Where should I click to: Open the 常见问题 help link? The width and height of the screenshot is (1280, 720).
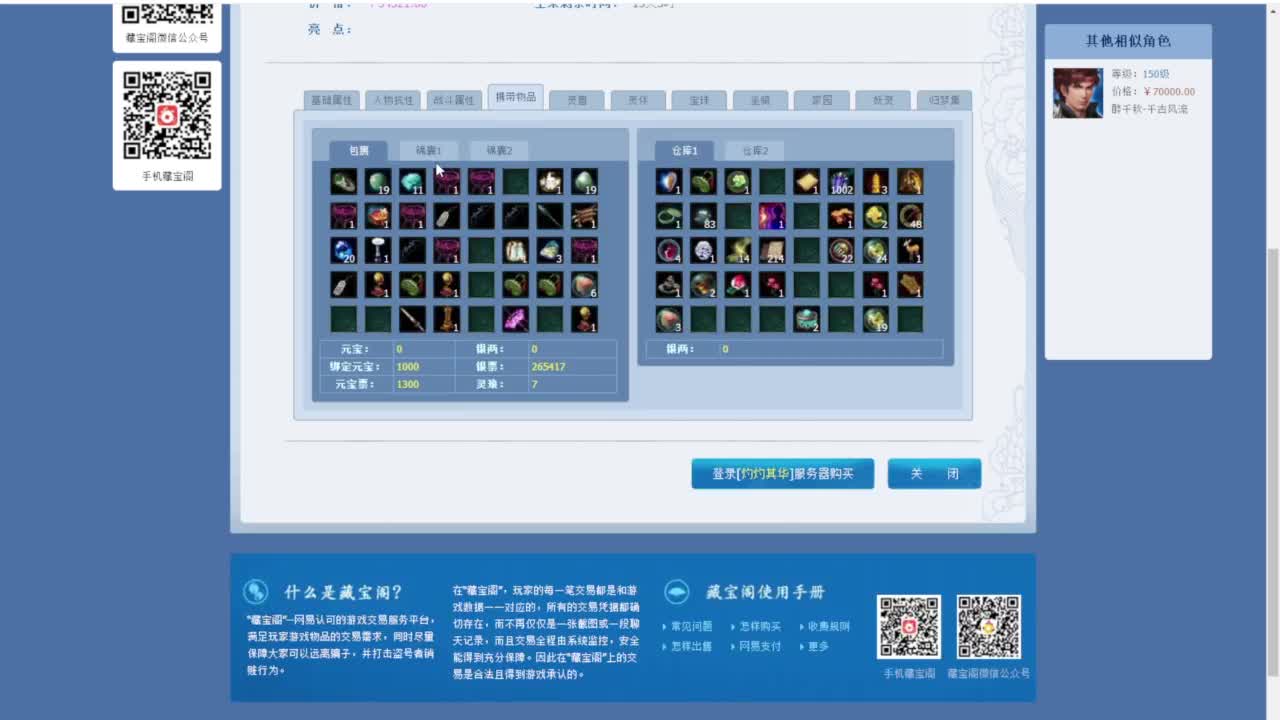pyautogui.click(x=691, y=627)
